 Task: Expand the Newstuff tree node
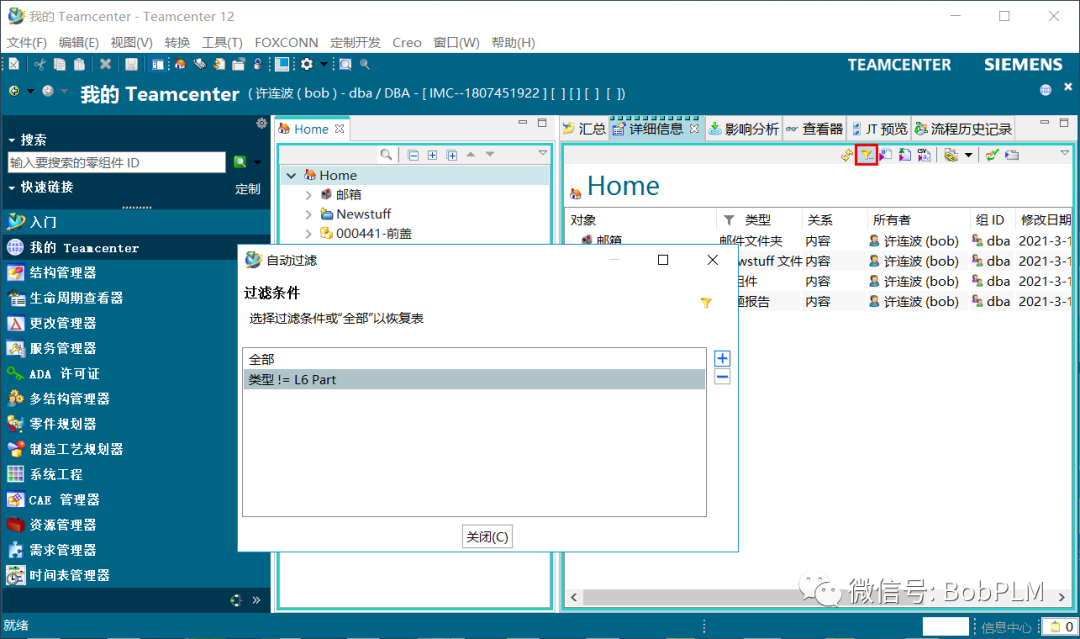pos(309,214)
